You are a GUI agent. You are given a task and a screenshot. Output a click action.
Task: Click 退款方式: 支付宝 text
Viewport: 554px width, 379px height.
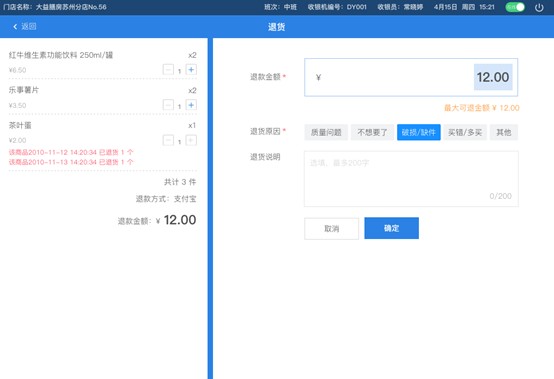[166, 199]
